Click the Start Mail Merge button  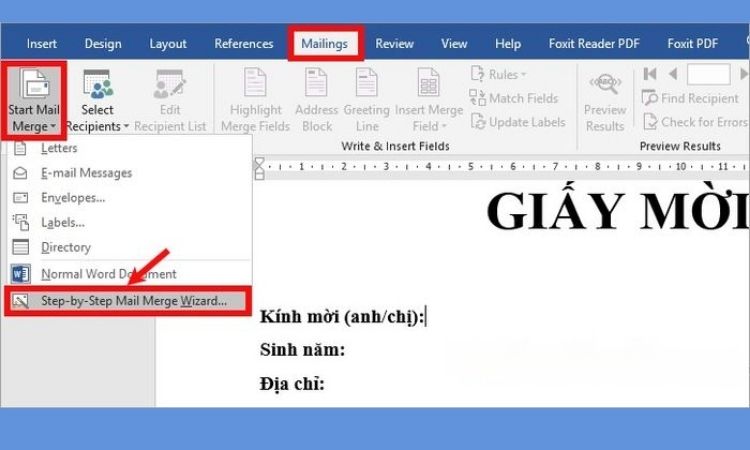click(33, 100)
